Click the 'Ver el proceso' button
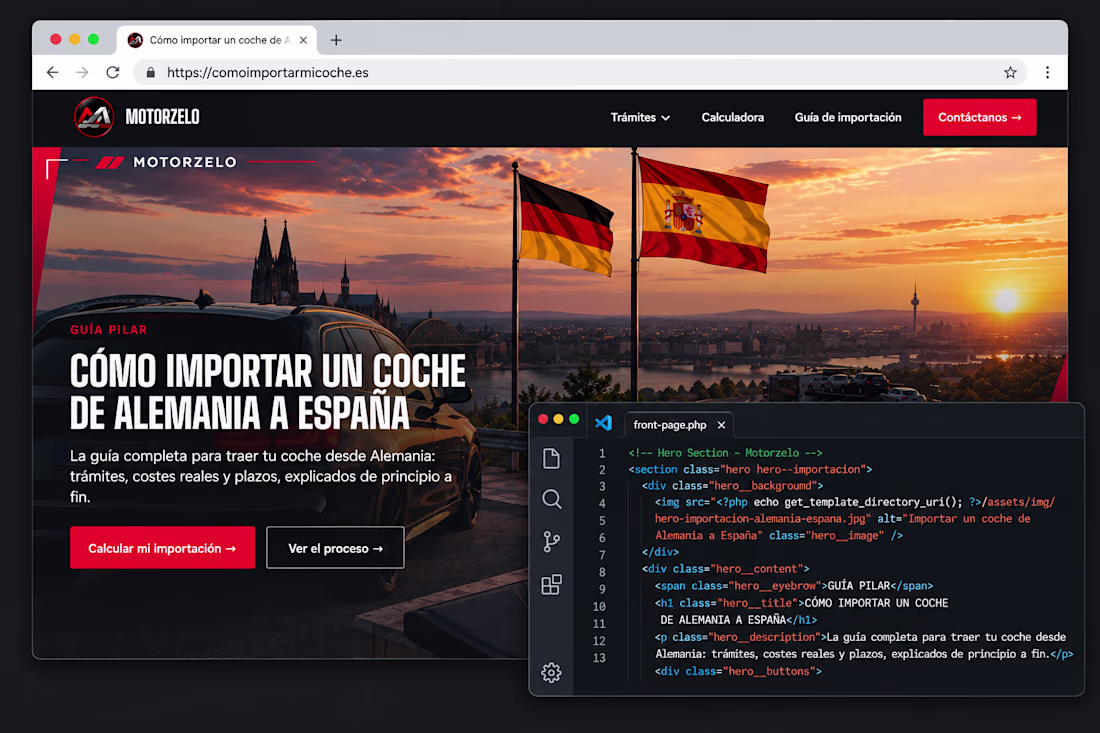This screenshot has width=1100, height=733. pos(335,548)
